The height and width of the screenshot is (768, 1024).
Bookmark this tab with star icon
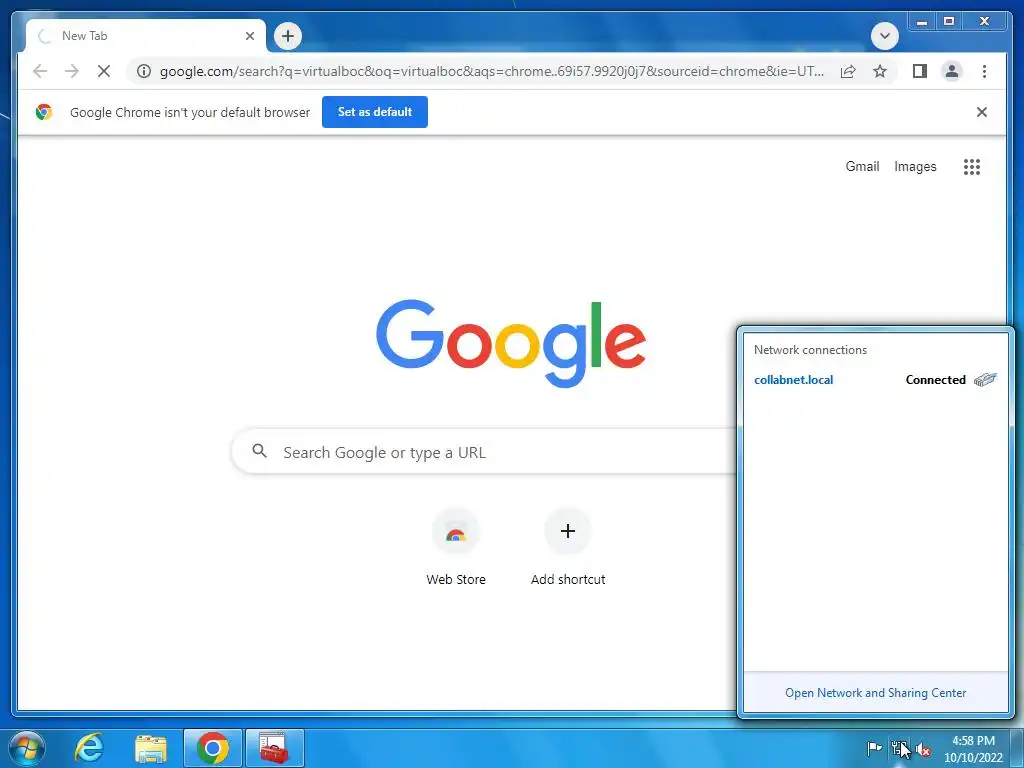tap(880, 71)
